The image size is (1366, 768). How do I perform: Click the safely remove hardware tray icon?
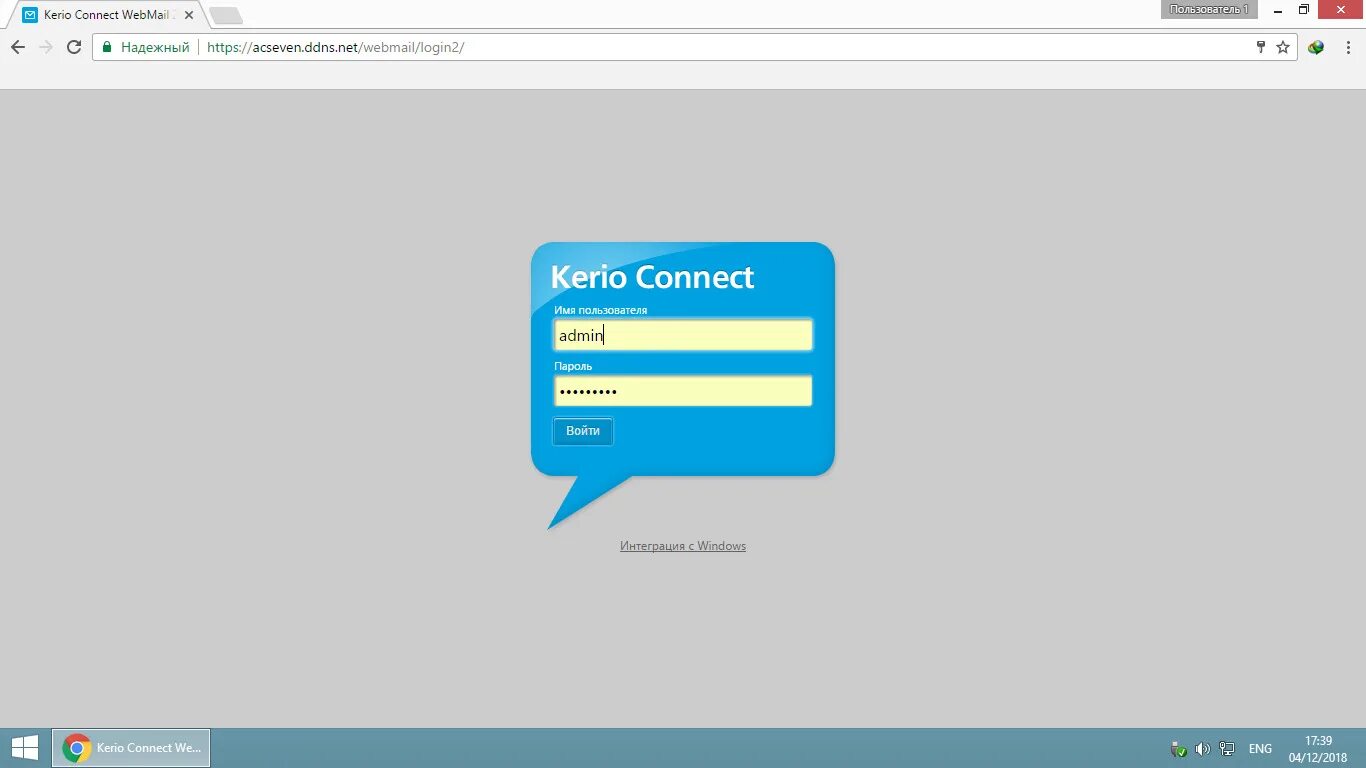click(1178, 749)
